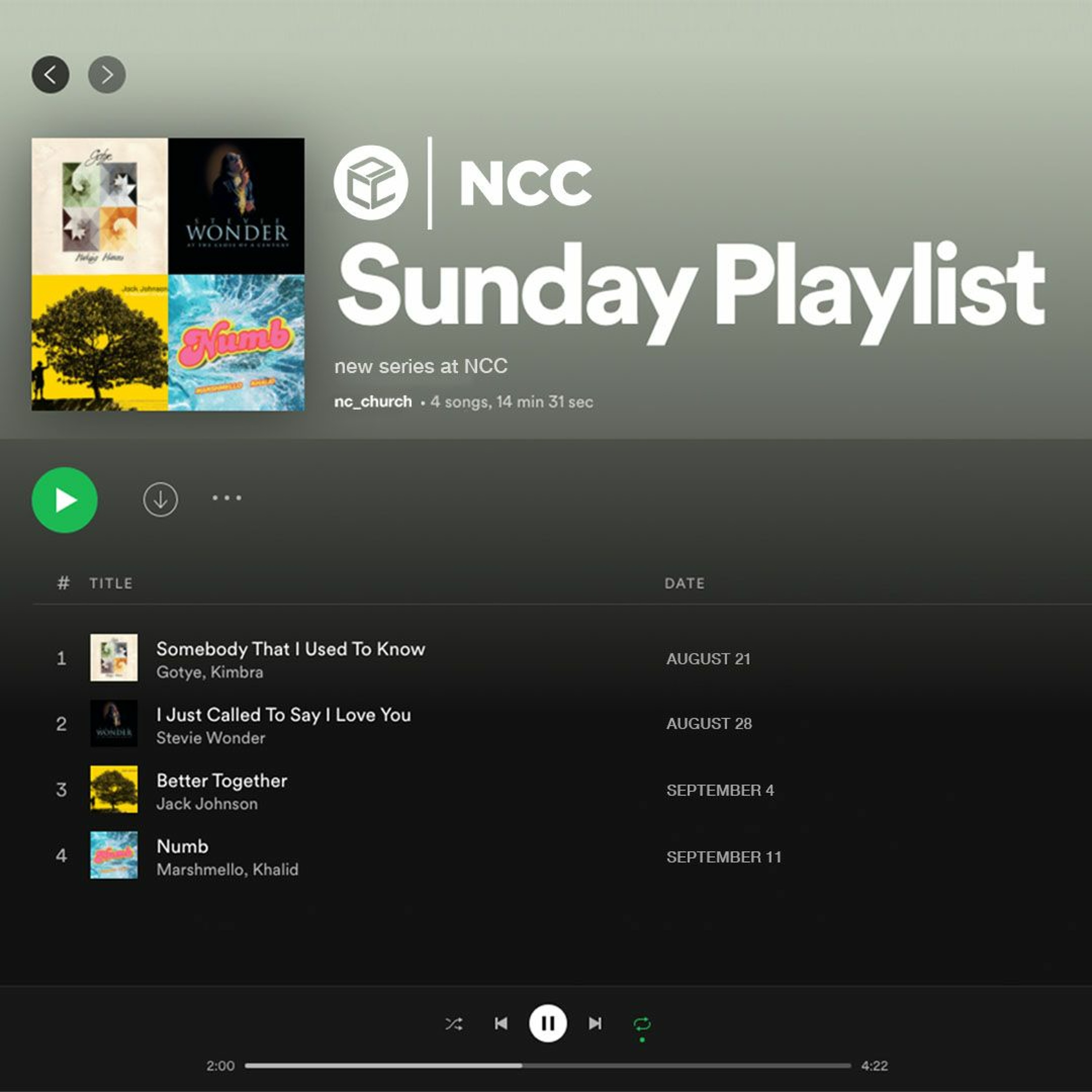
Task: Sort by the TITLE column header
Action: (x=111, y=583)
